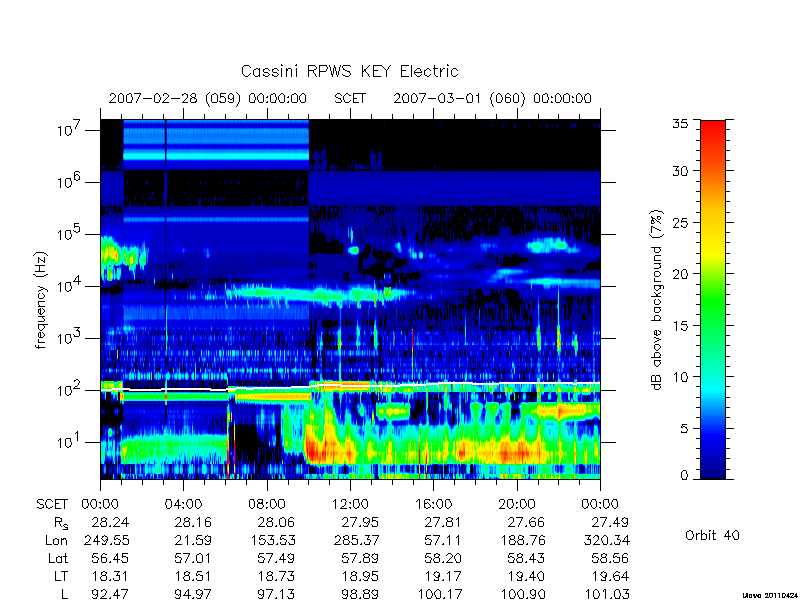Click the LT value '19.64'
This screenshot has width=800, height=600.
pyautogui.click(x=610, y=576)
